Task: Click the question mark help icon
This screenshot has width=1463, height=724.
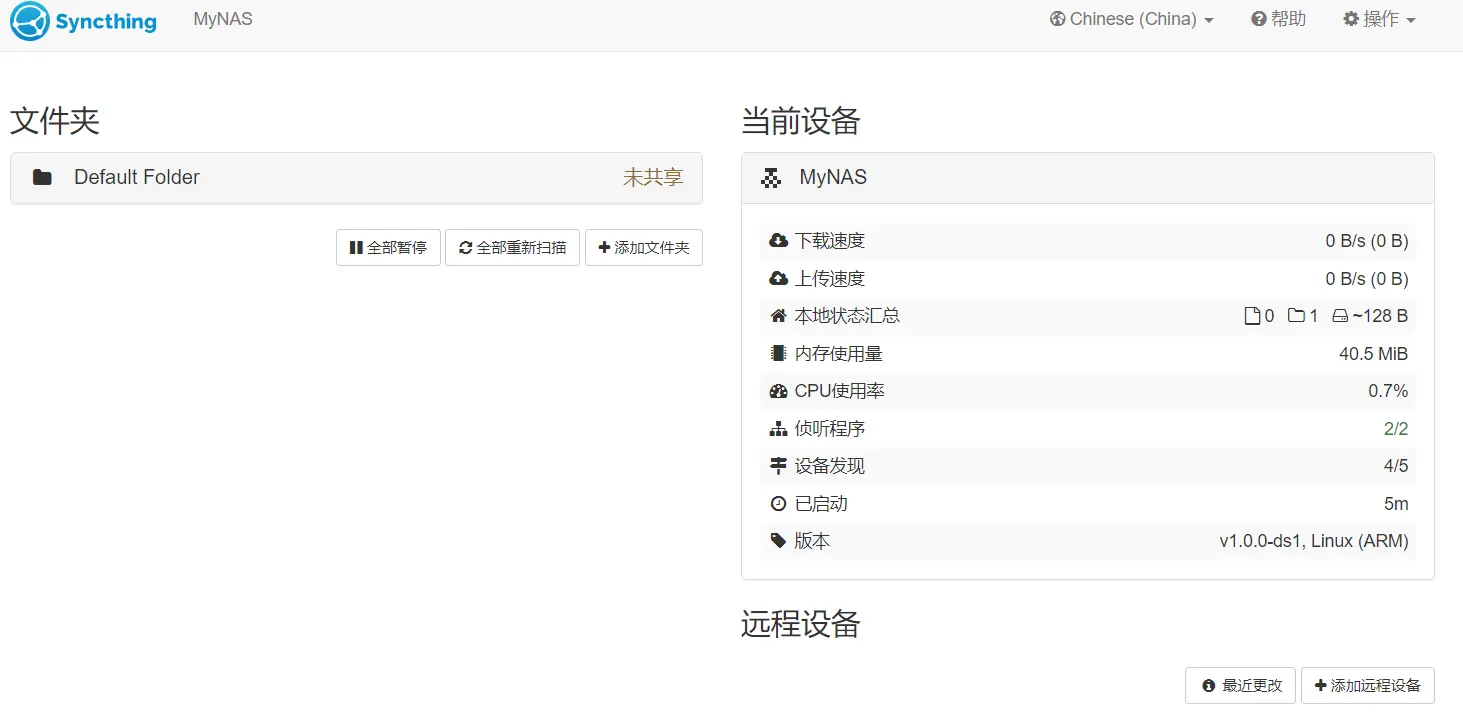Action: [x=1259, y=19]
